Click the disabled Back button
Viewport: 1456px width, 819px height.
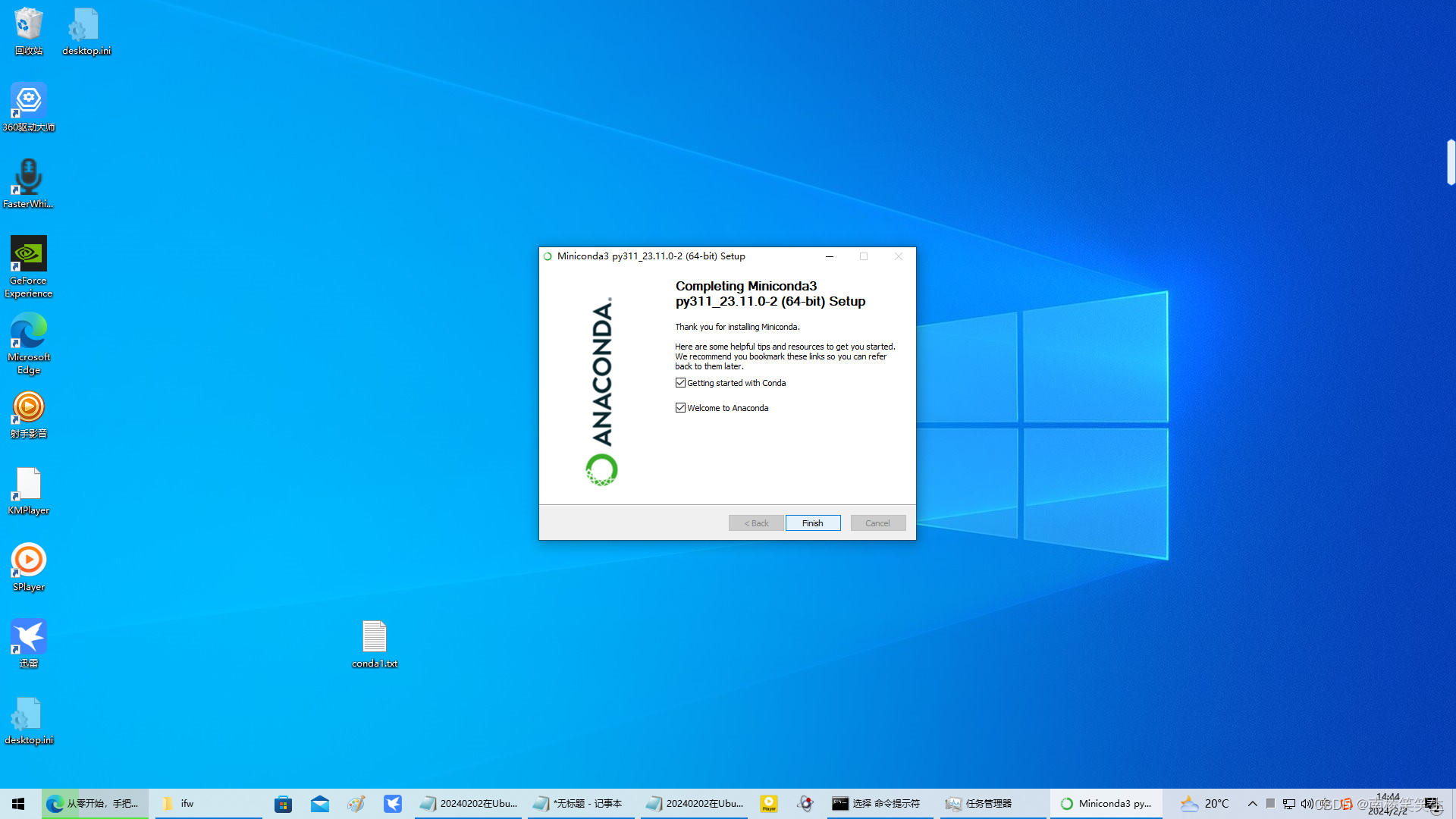click(x=756, y=523)
